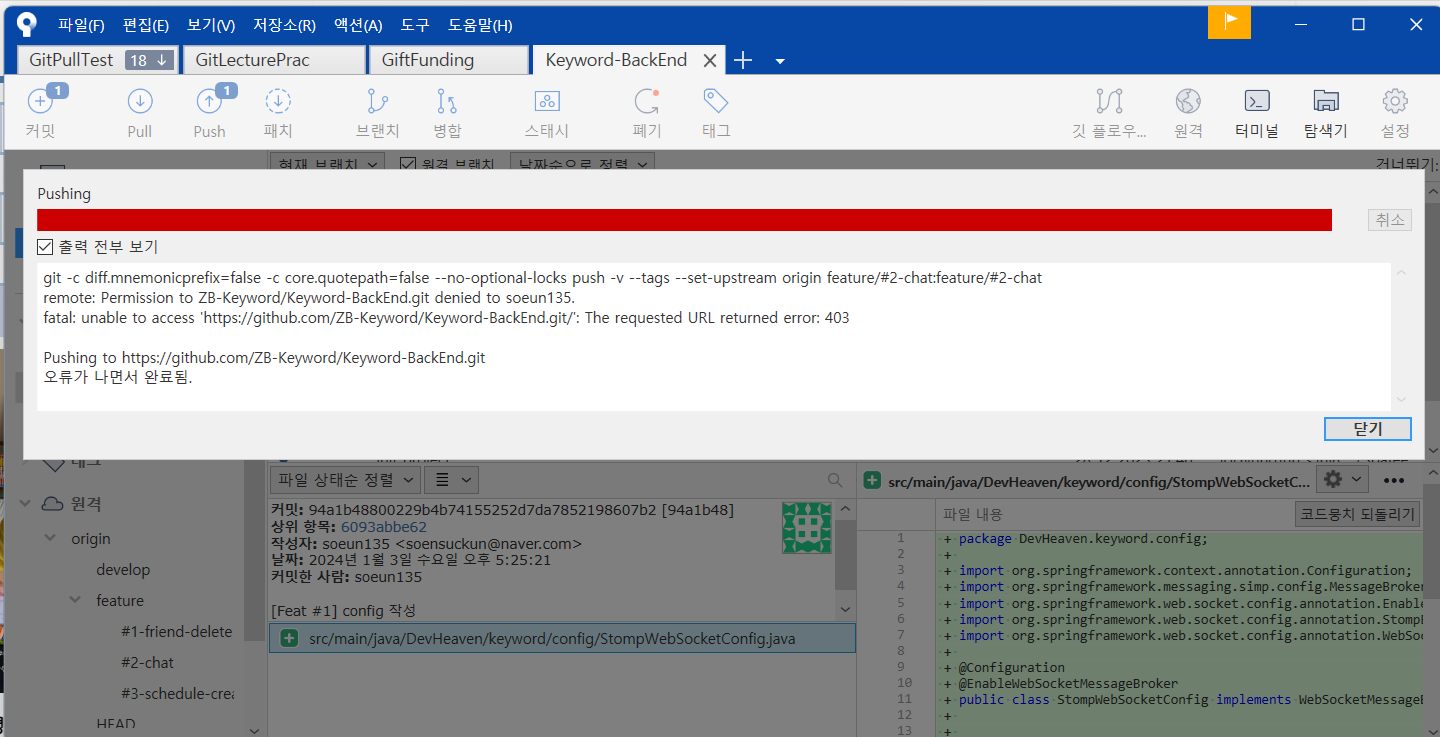Screen dimensions: 1440x737
Task: Collapse the origin tree node
Action: 50,539
